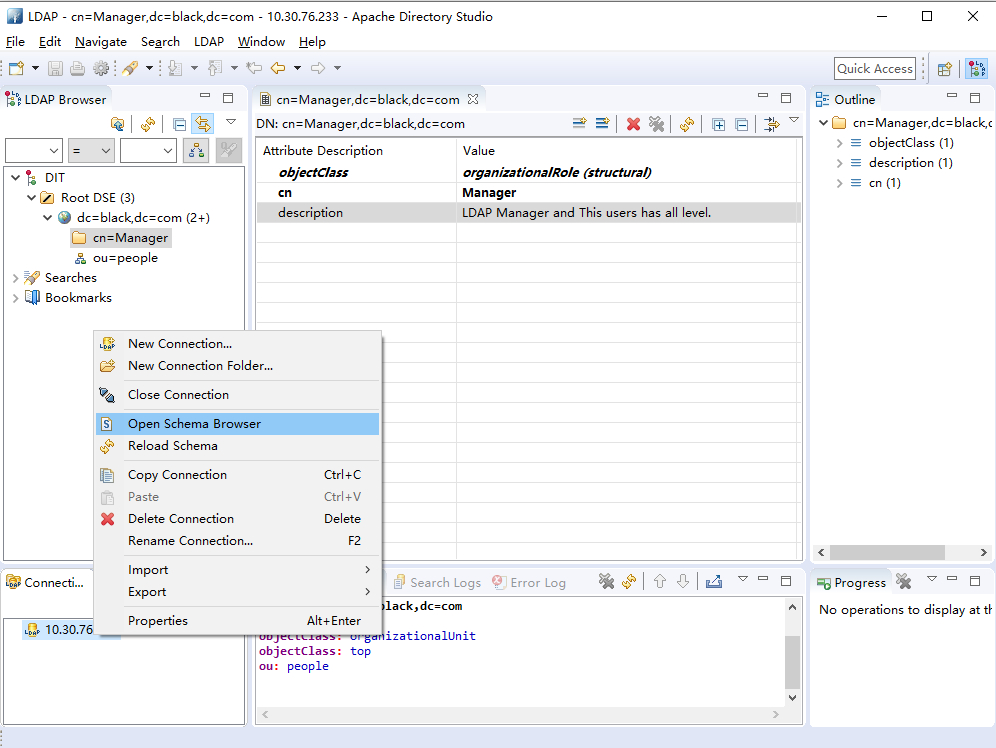Image resolution: width=996 pixels, height=748 pixels.
Task: Click Expand All icon in entry editor
Action: click(x=718, y=124)
